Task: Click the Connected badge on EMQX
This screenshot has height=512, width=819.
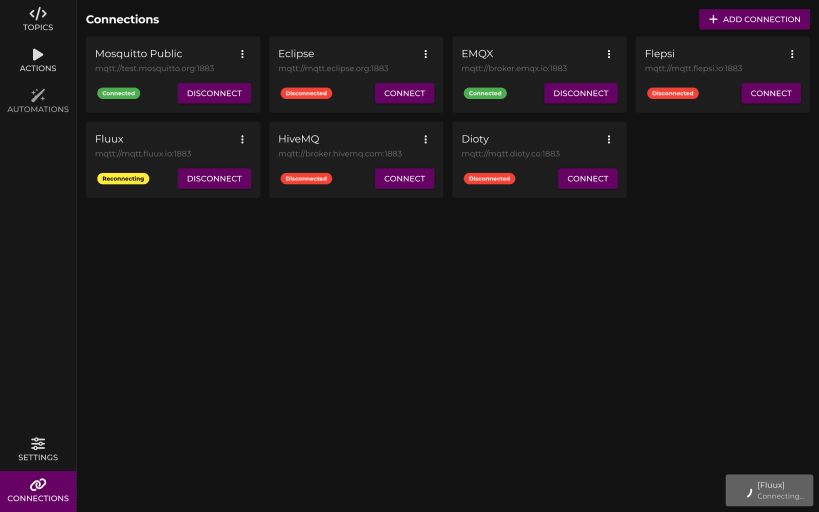Action: point(485,94)
